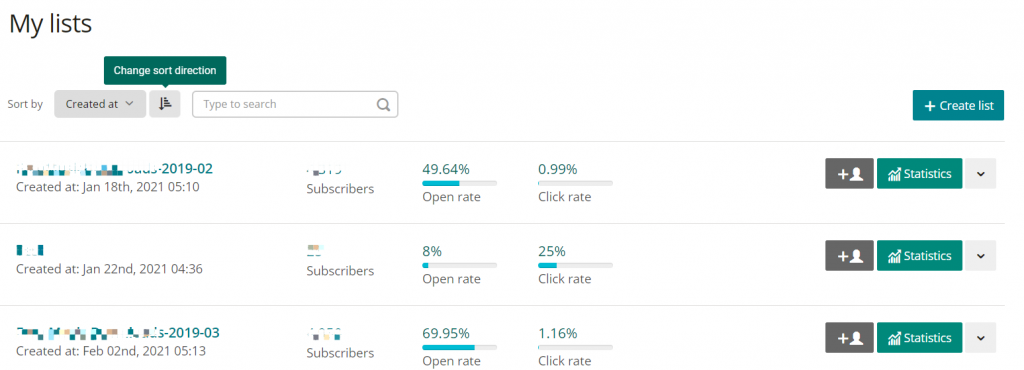The image size is (1024, 370).
Task: Open the list ending in 2019-02
Action: coord(114,169)
